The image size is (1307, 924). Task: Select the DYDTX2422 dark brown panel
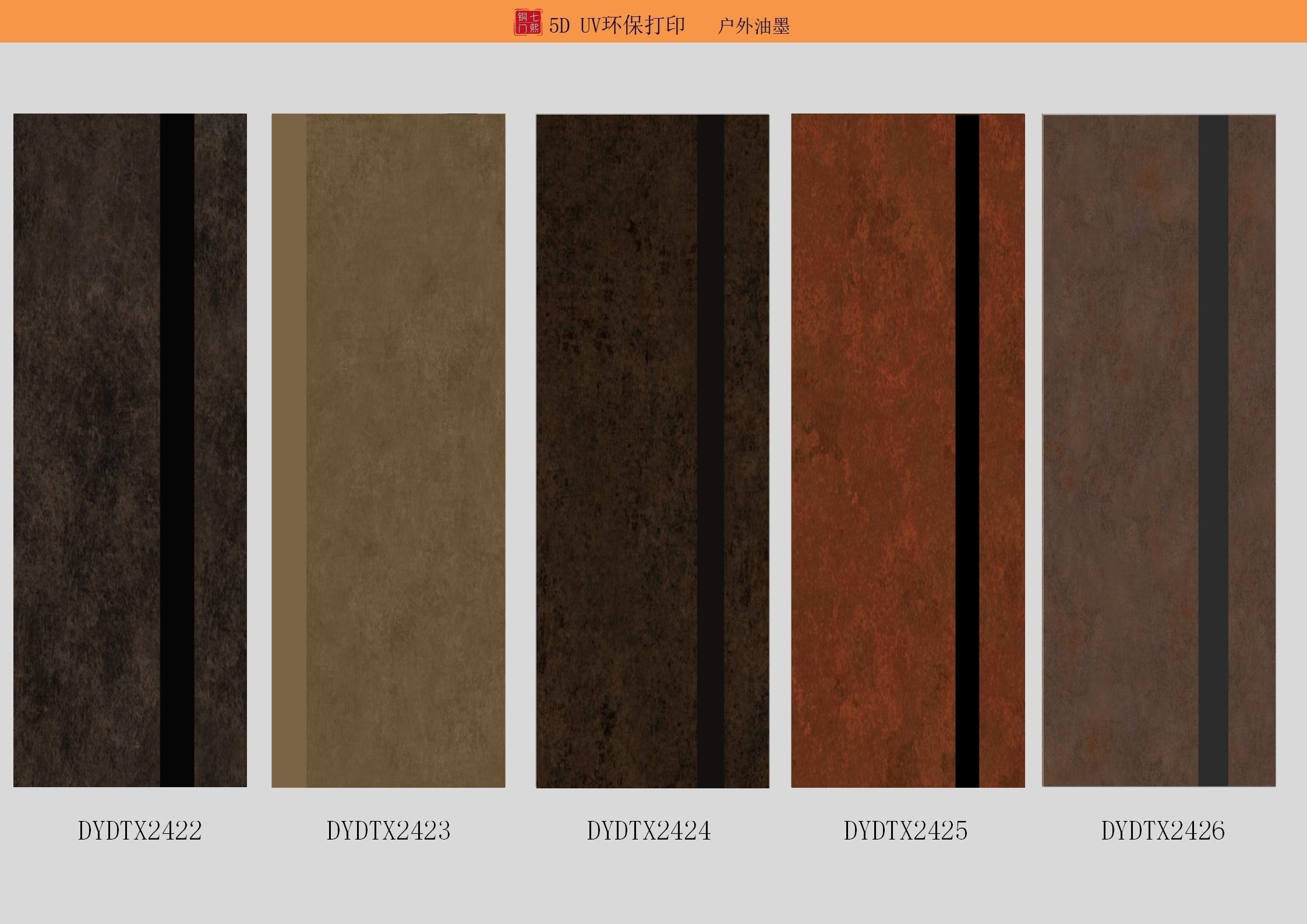coord(87,449)
